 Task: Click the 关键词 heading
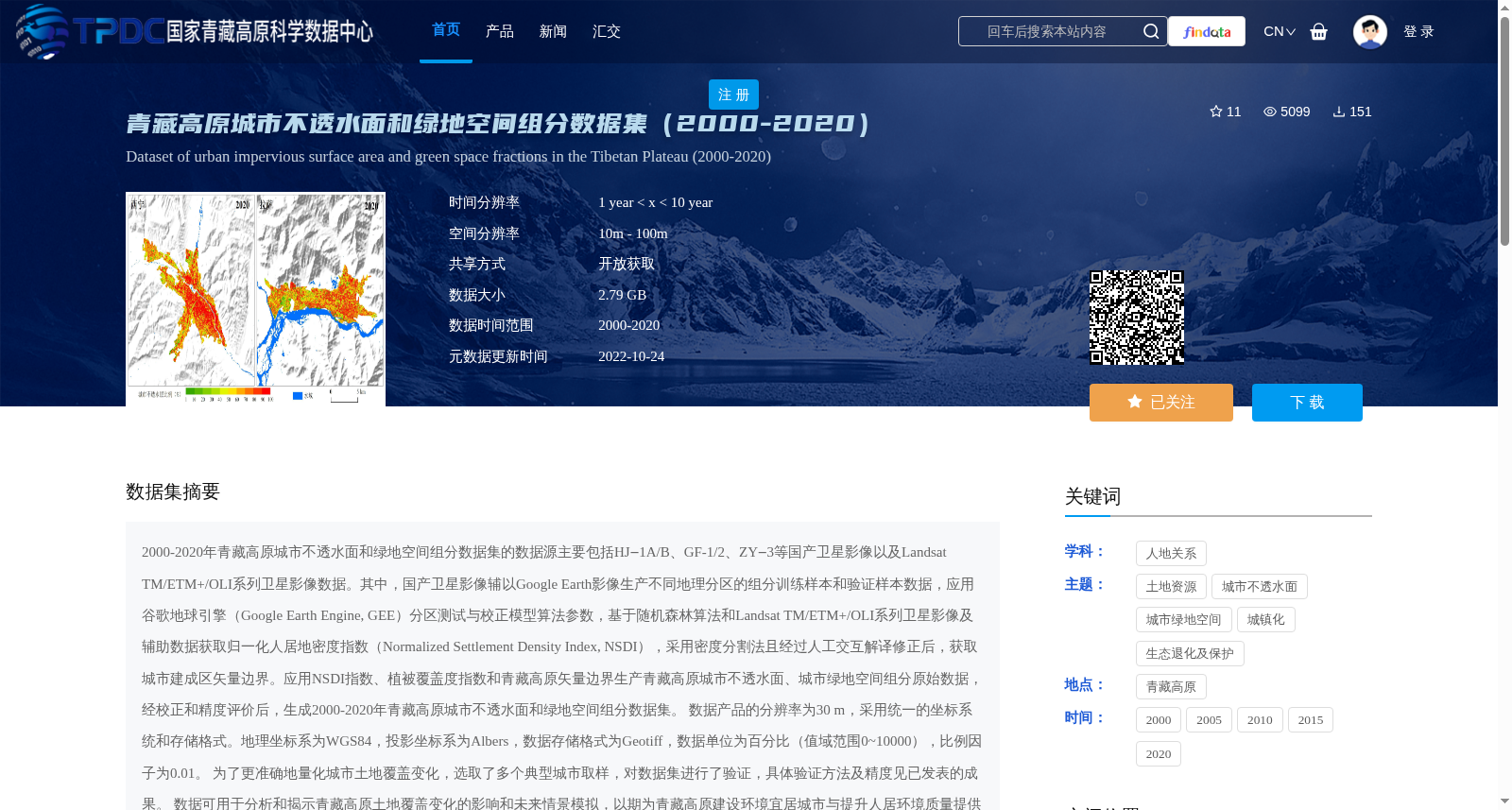coord(1092,497)
